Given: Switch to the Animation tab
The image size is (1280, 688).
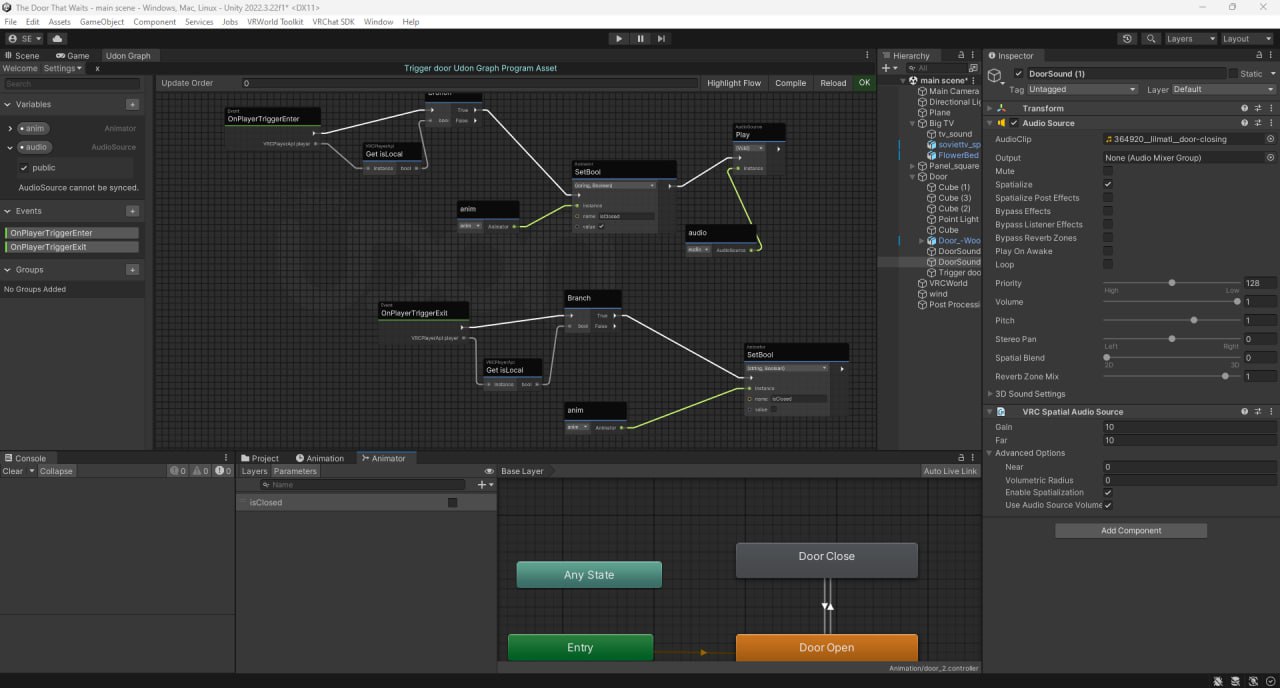Looking at the screenshot, I should [x=319, y=458].
